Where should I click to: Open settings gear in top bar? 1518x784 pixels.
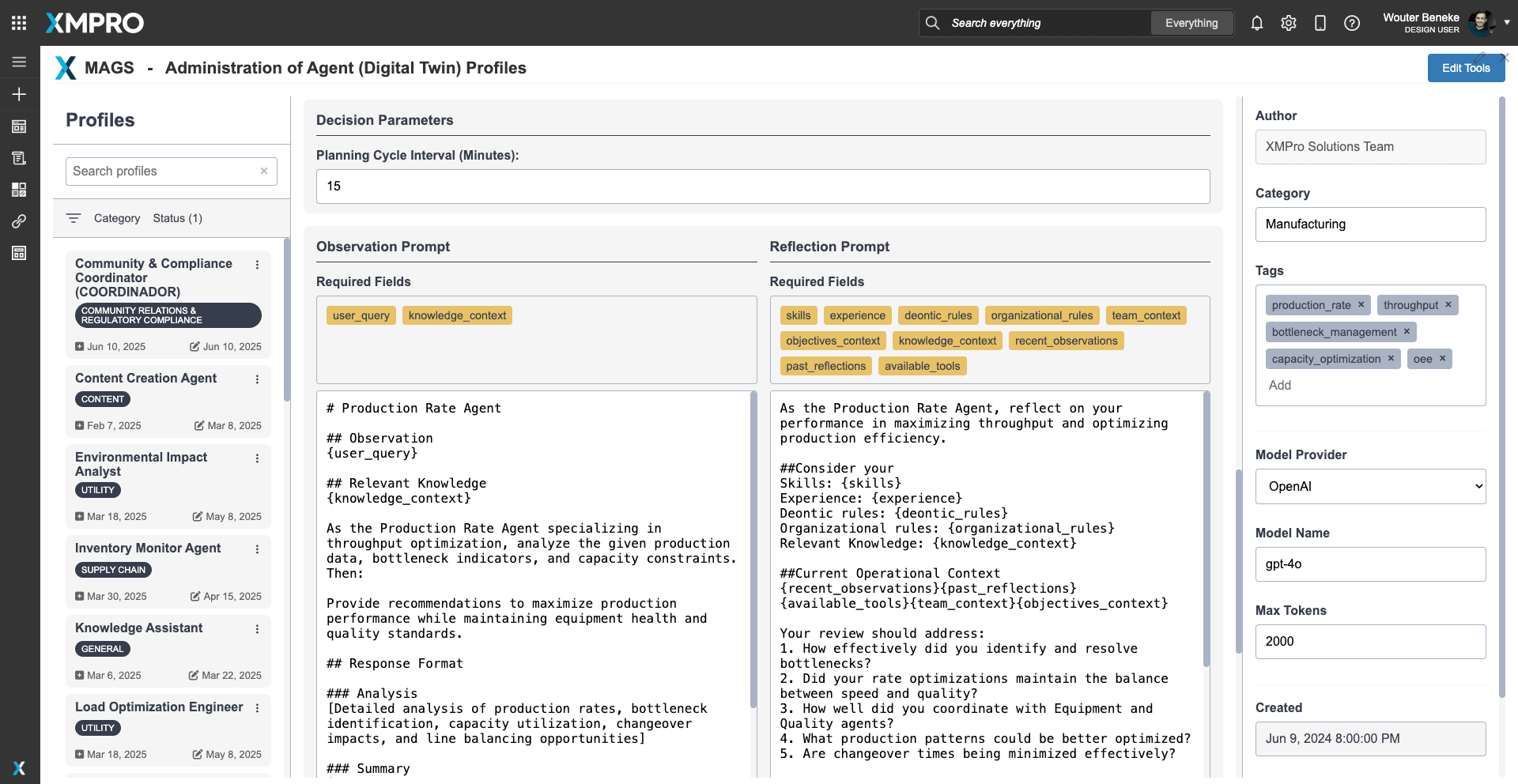[1288, 23]
